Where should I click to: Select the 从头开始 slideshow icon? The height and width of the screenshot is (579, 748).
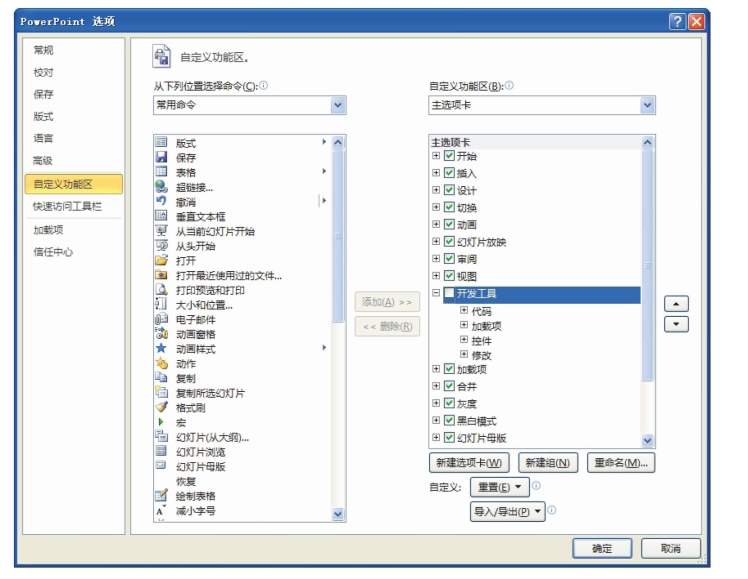pyautogui.click(x=162, y=246)
